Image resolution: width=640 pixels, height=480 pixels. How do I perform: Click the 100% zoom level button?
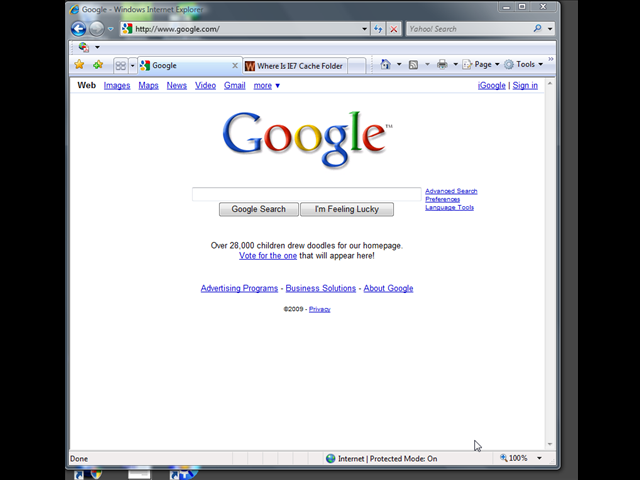514,458
